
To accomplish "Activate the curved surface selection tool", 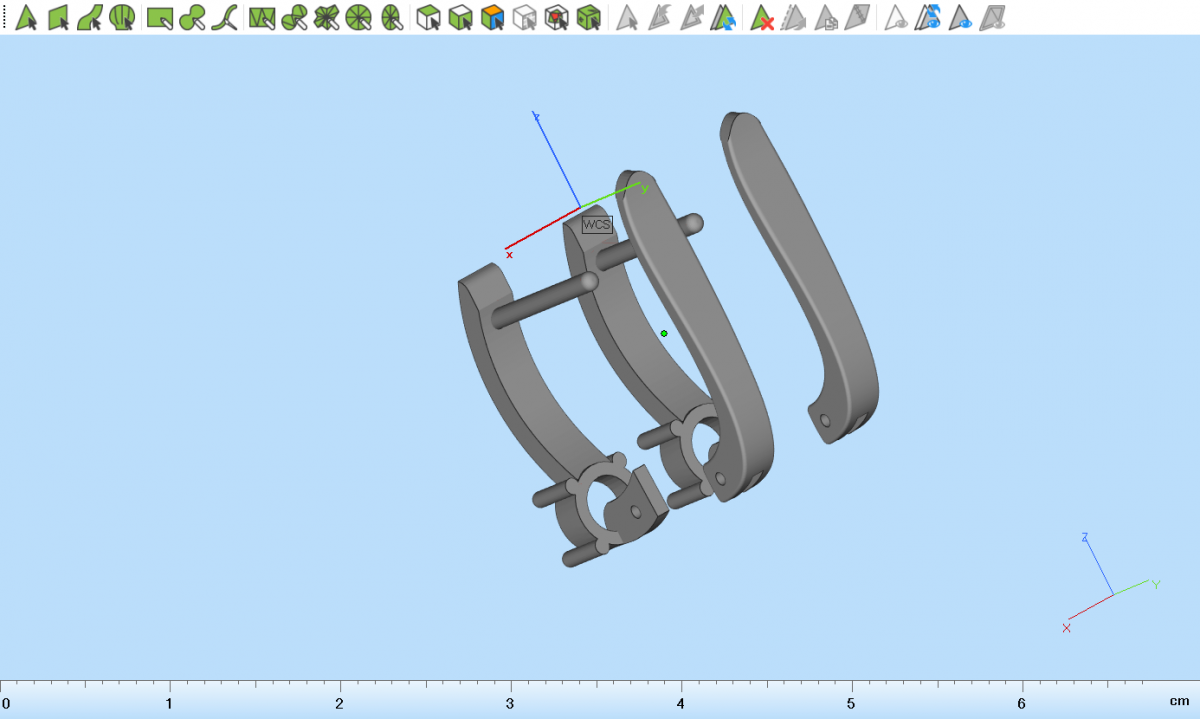I will point(90,17).
